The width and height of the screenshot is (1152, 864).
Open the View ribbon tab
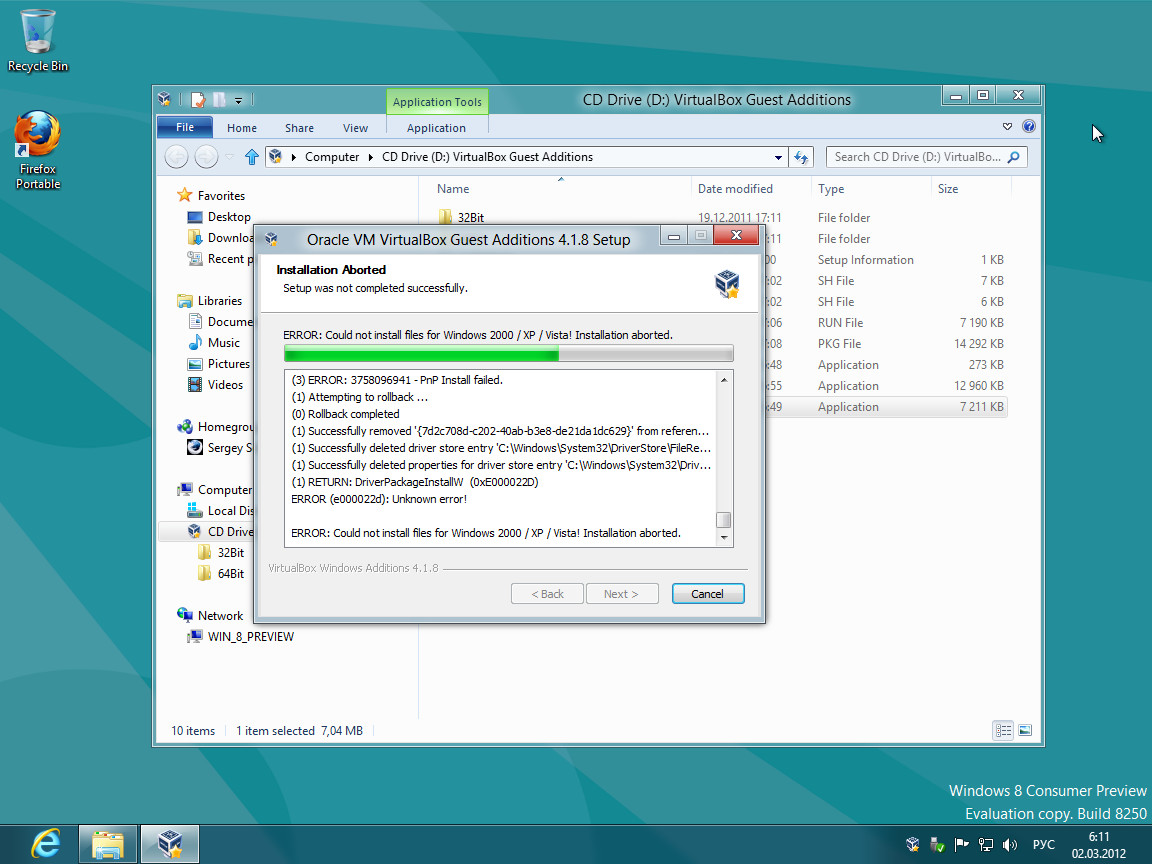pos(355,128)
